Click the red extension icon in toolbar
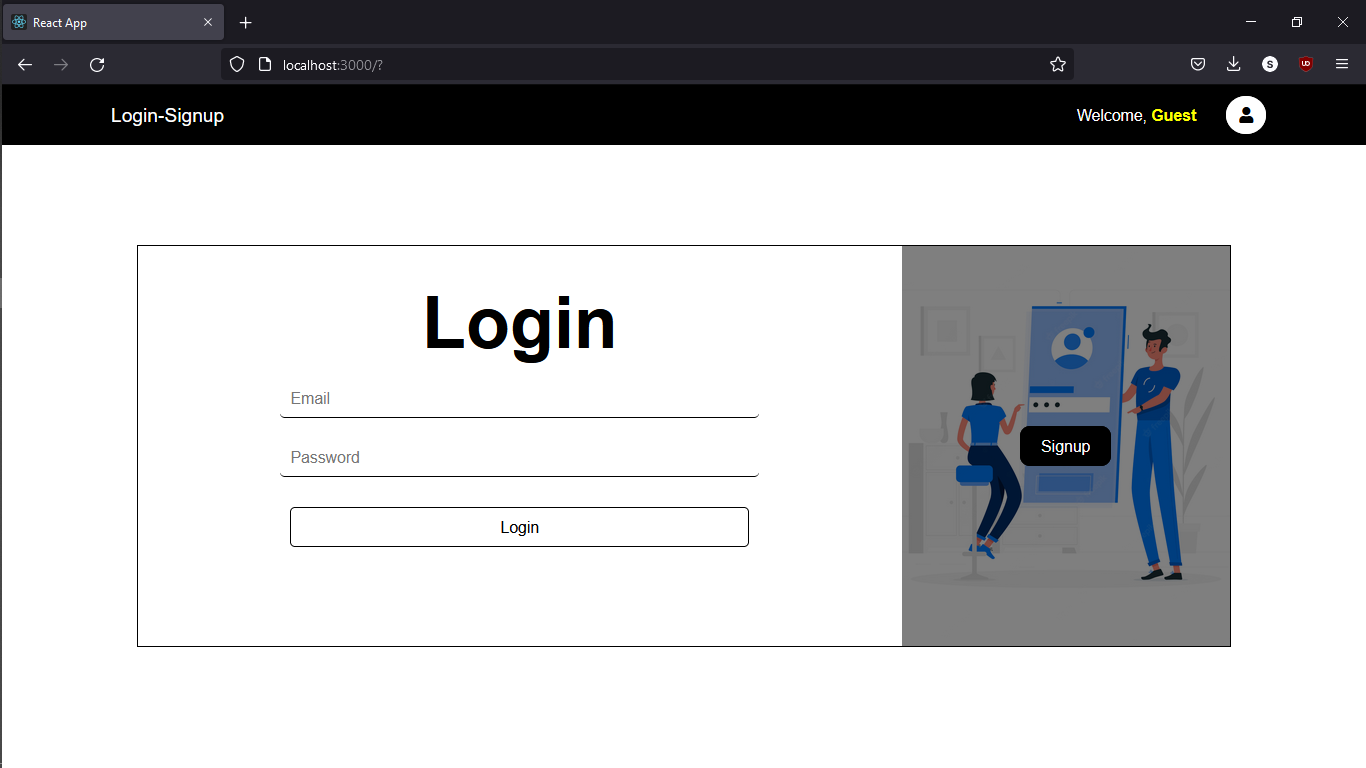 [x=1305, y=64]
